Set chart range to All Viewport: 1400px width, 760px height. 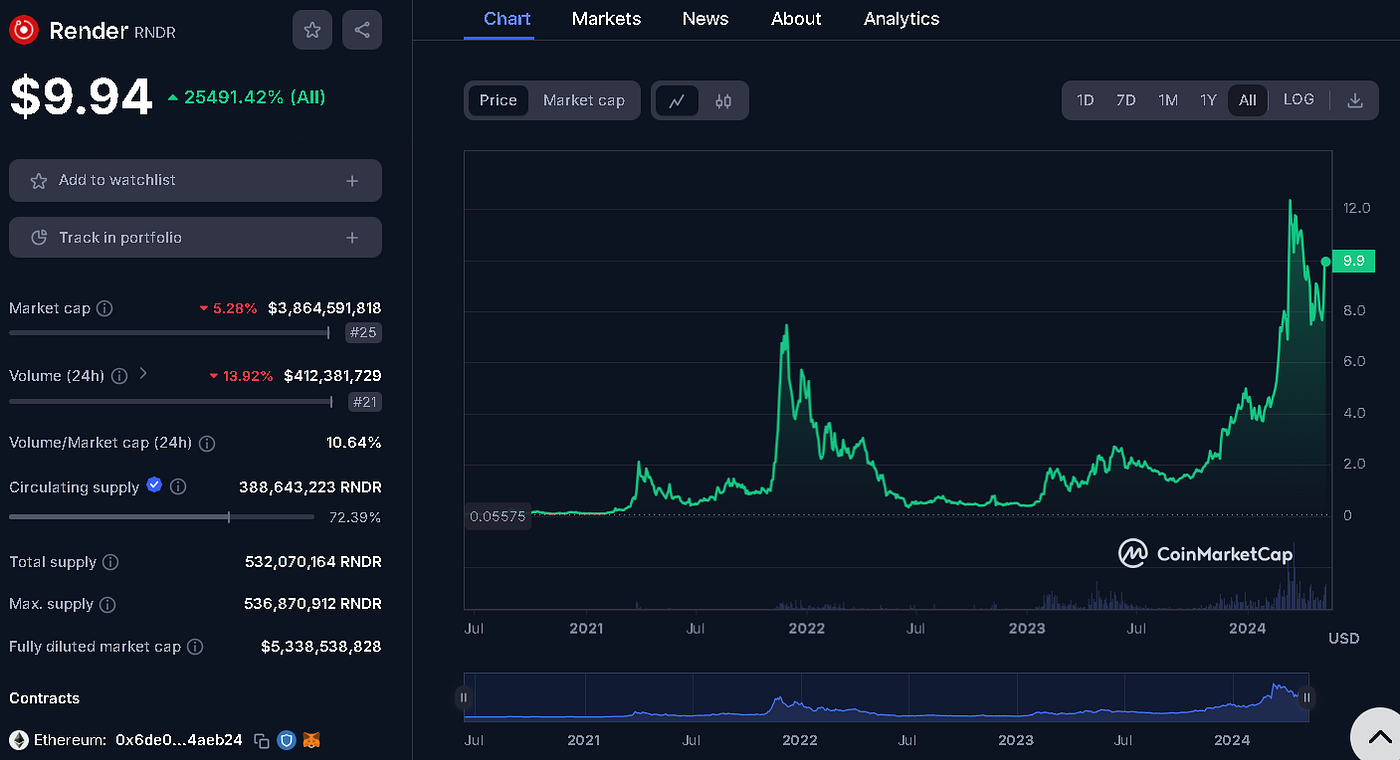point(1248,100)
